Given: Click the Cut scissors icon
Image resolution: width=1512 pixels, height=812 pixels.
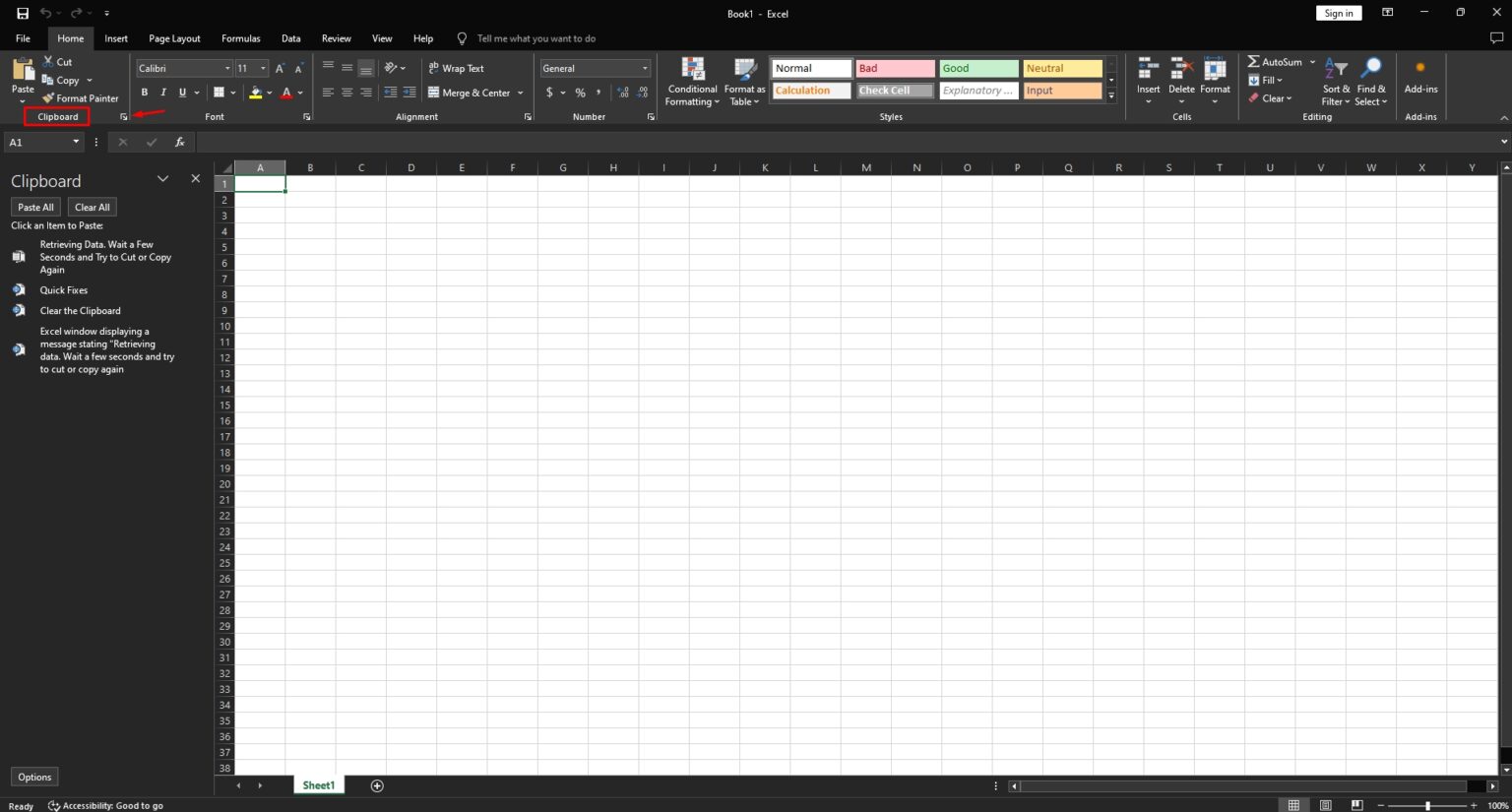Looking at the screenshot, I should coord(47,61).
